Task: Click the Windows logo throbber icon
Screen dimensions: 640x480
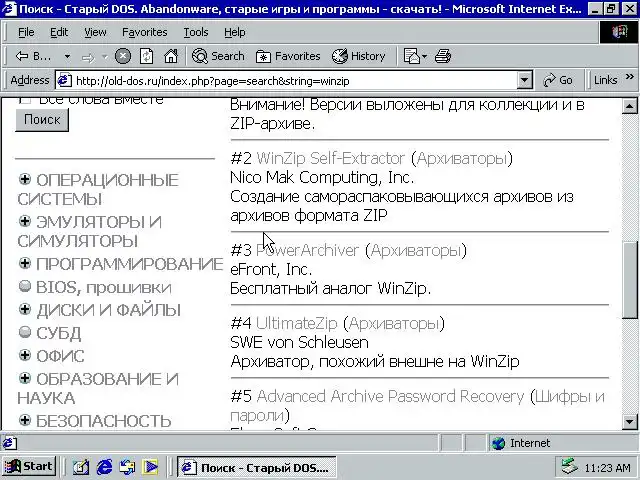Action: (619, 32)
